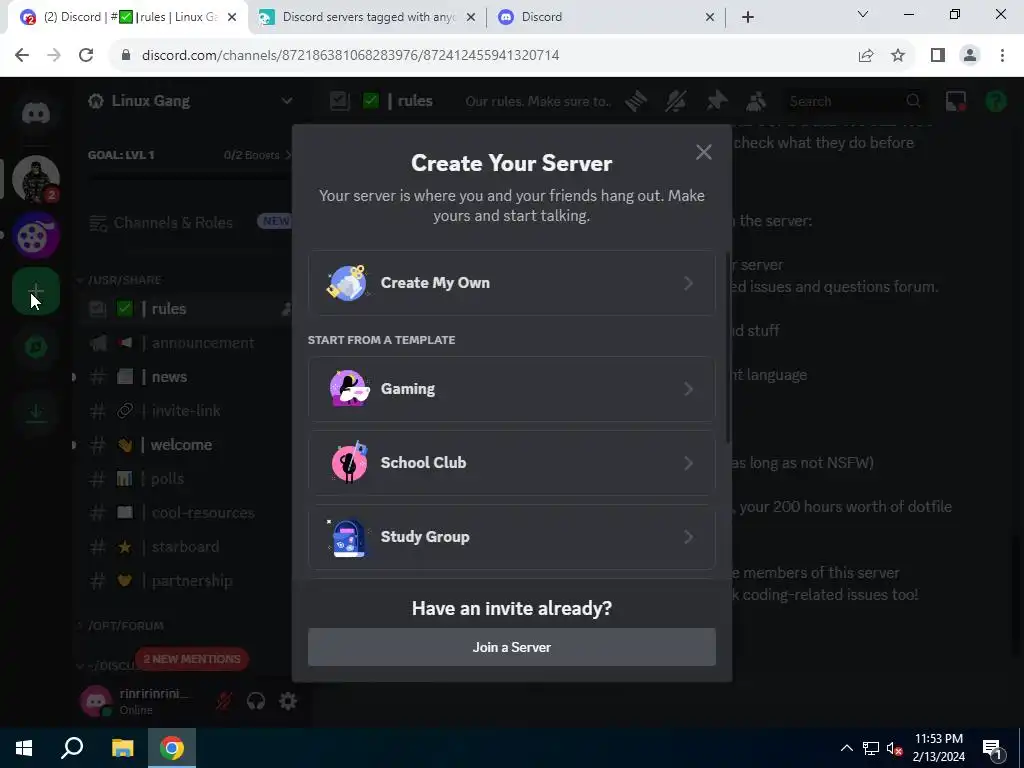
Task: Open User Settings gear icon
Action: (288, 701)
